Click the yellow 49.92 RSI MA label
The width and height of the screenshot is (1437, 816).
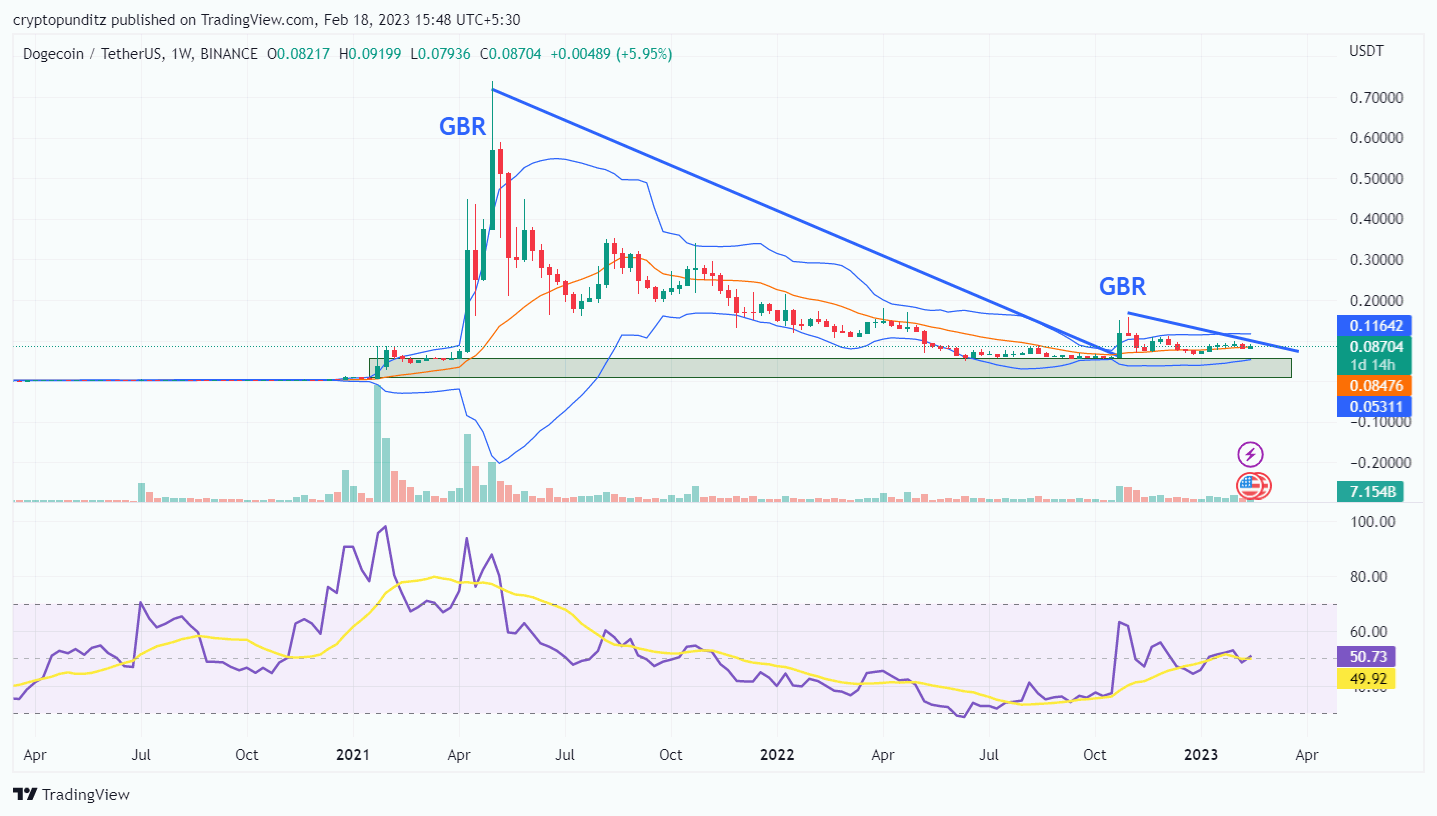pyautogui.click(x=1364, y=679)
